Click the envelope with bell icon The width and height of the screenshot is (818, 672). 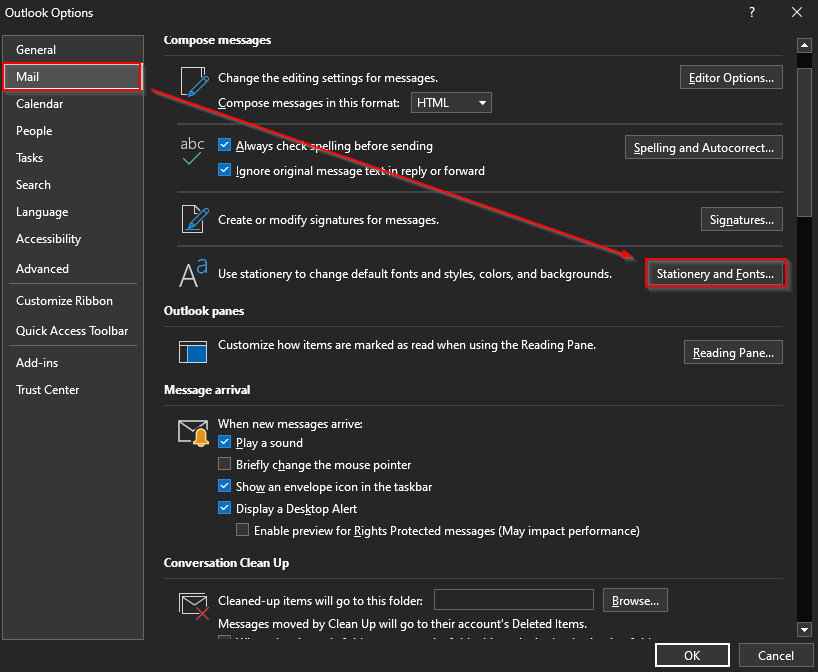192,433
